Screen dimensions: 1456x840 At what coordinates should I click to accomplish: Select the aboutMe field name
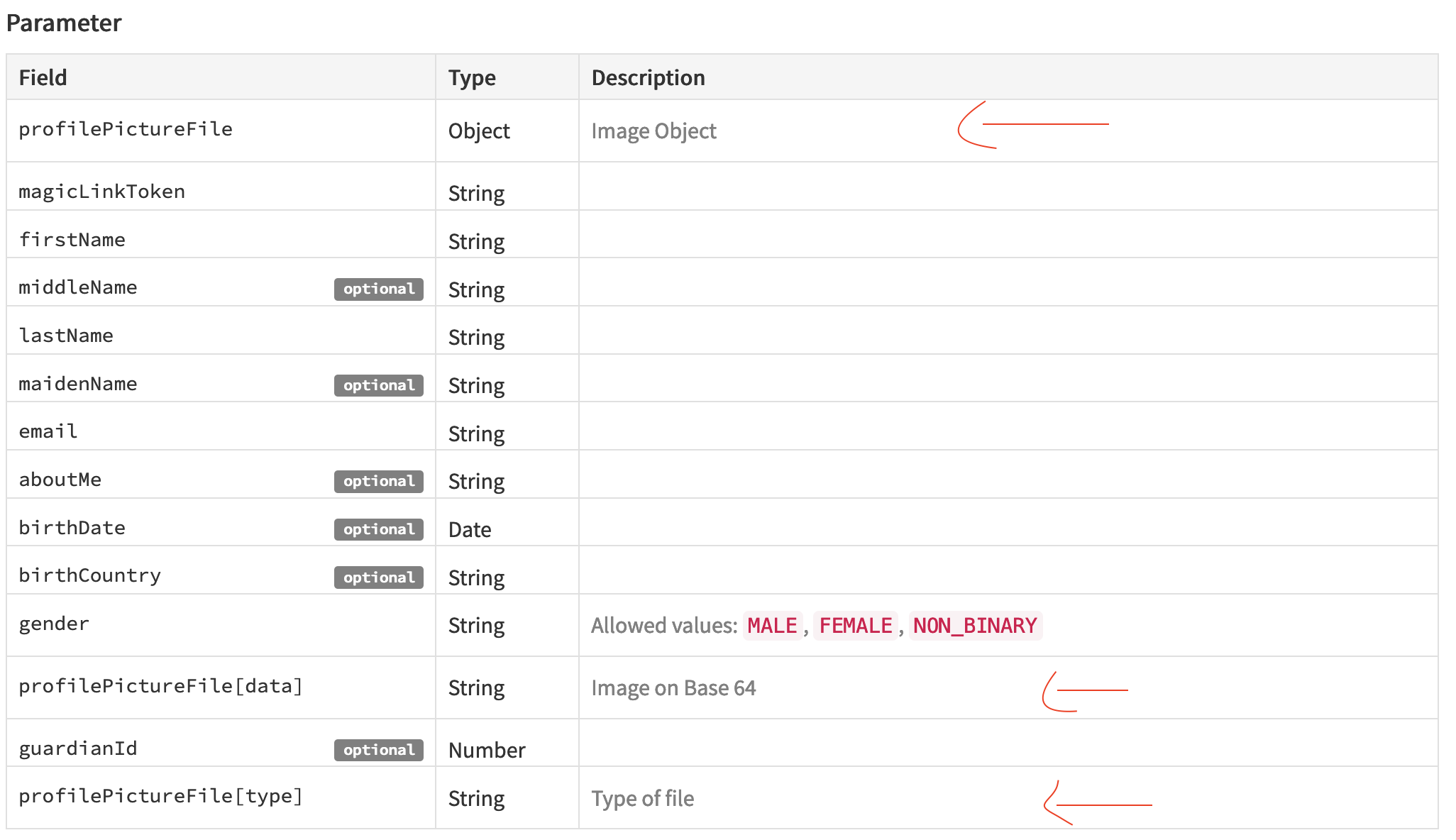pyautogui.click(x=60, y=480)
